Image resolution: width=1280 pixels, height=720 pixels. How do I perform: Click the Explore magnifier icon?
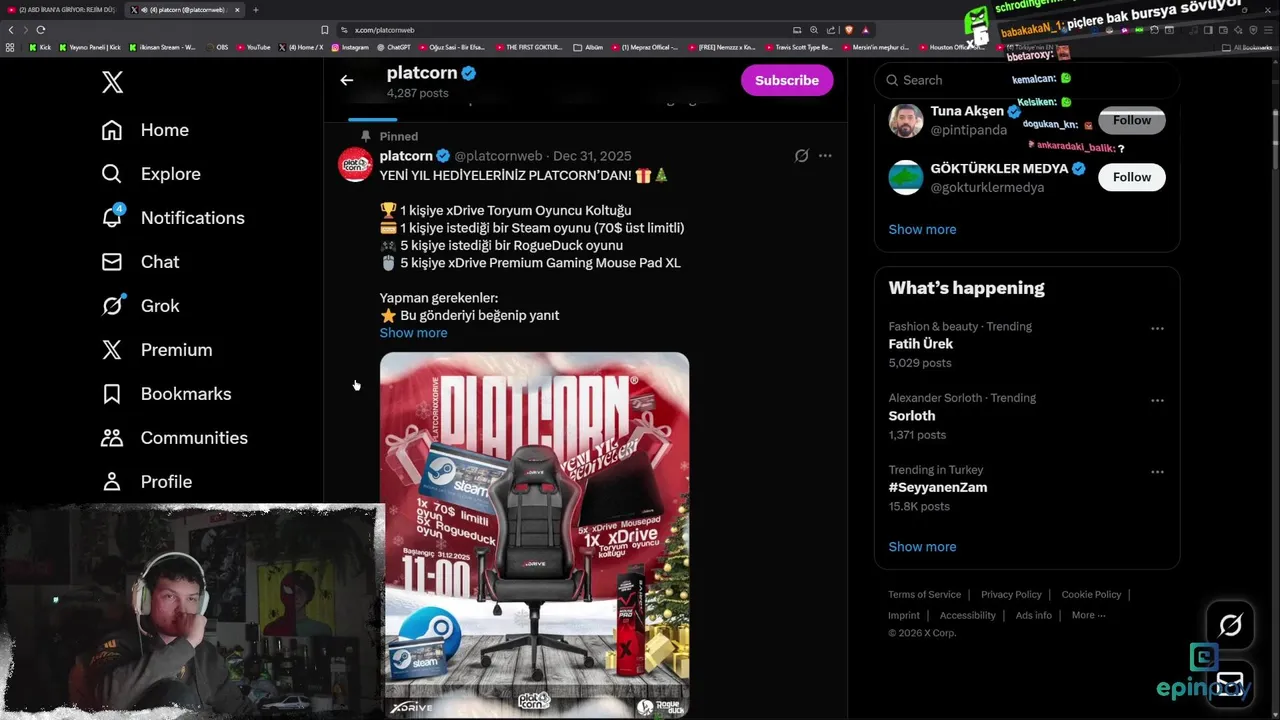(112, 174)
